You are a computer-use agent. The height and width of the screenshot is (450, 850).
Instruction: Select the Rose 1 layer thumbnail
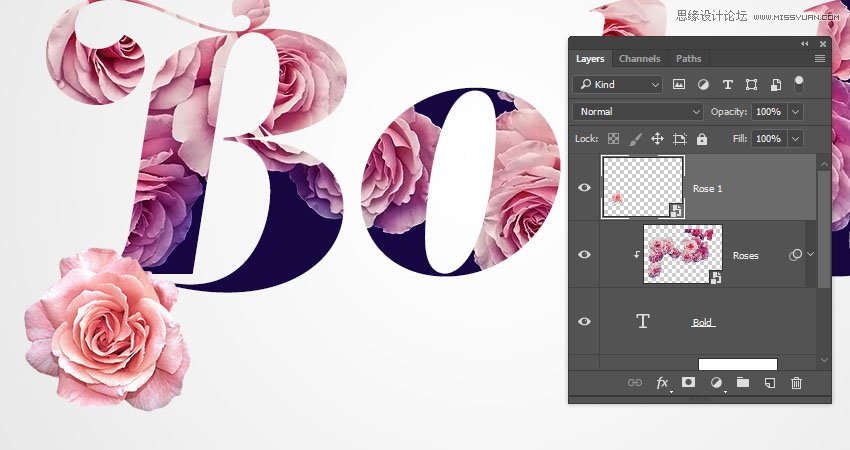[643, 187]
